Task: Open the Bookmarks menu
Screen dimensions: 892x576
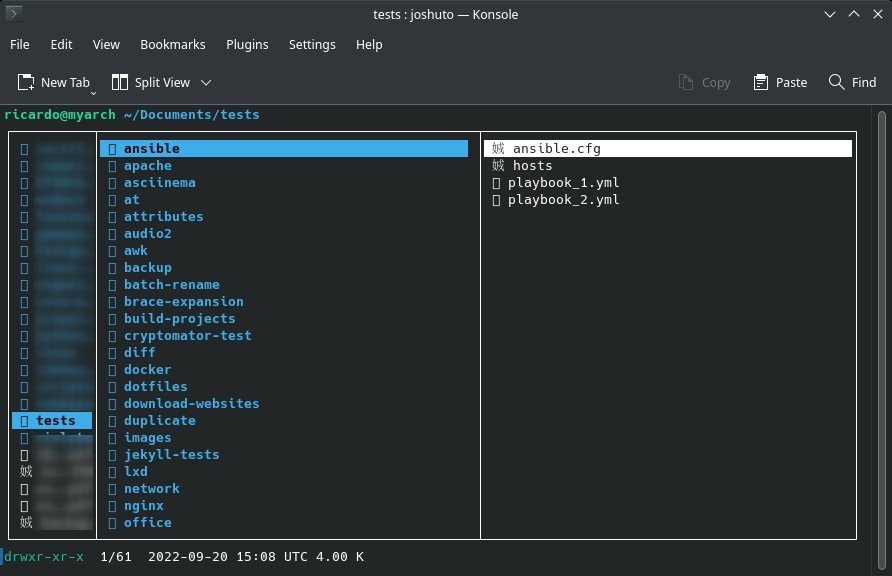Action: tap(173, 44)
